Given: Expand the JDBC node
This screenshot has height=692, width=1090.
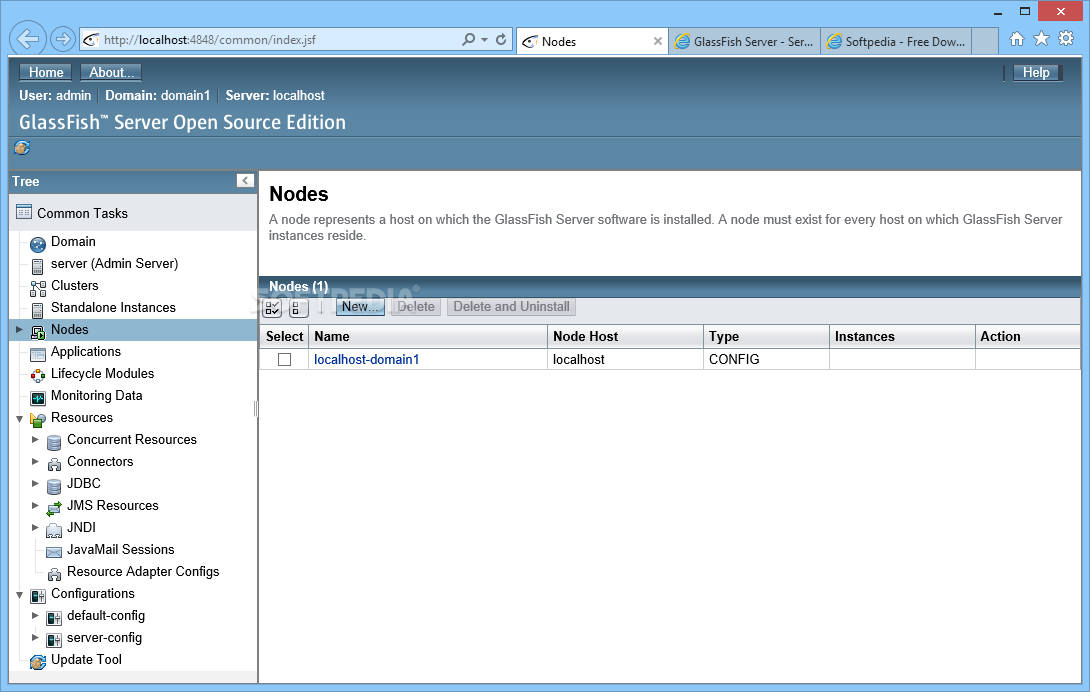Looking at the screenshot, I should pyautogui.click(x=35, y=483).
